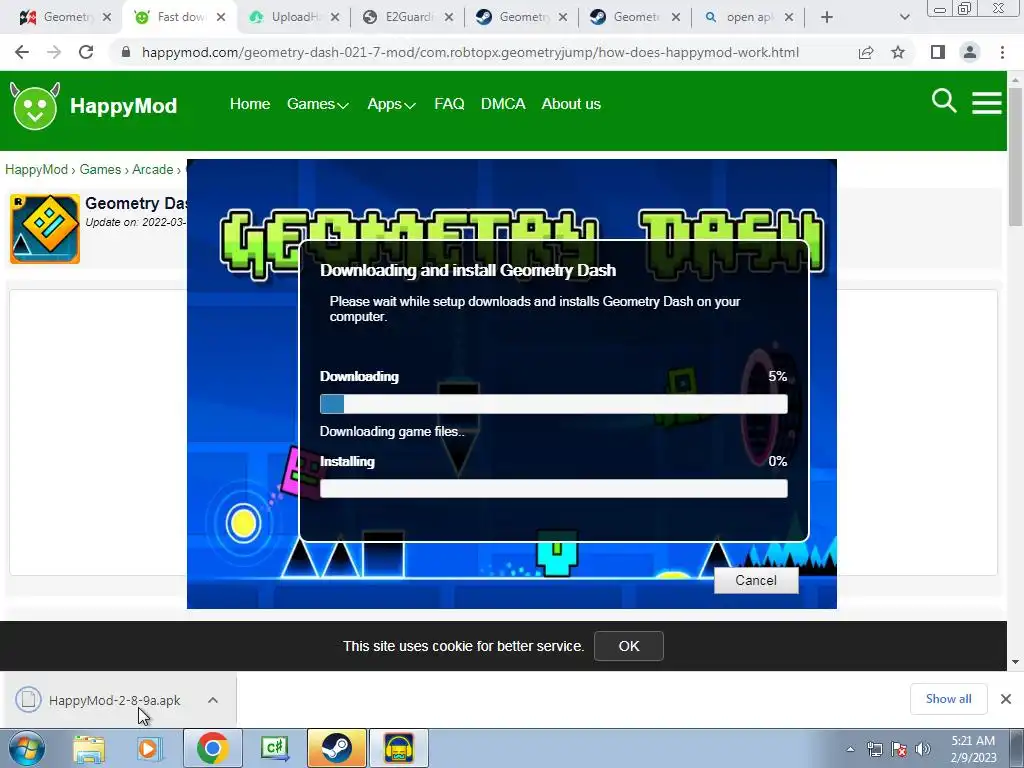The image size is (1024, 768).
Task: Bookmark this page with the star icon
Action: (x=898, y=52)
